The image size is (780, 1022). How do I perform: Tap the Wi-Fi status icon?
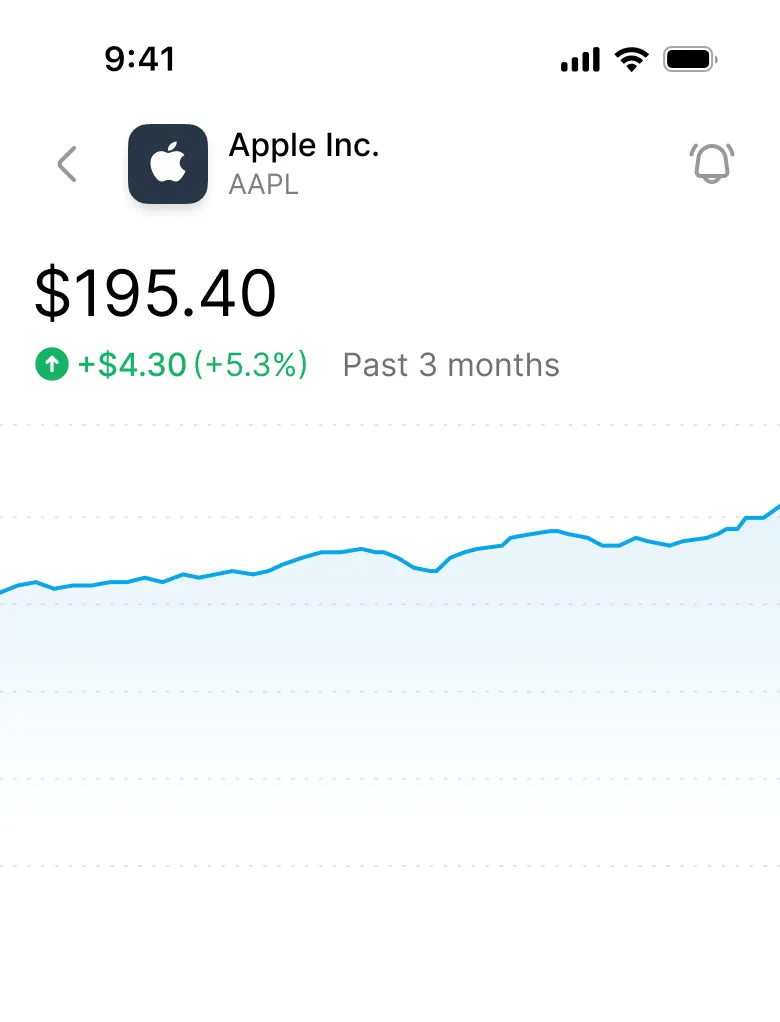(x=632, y=60)
